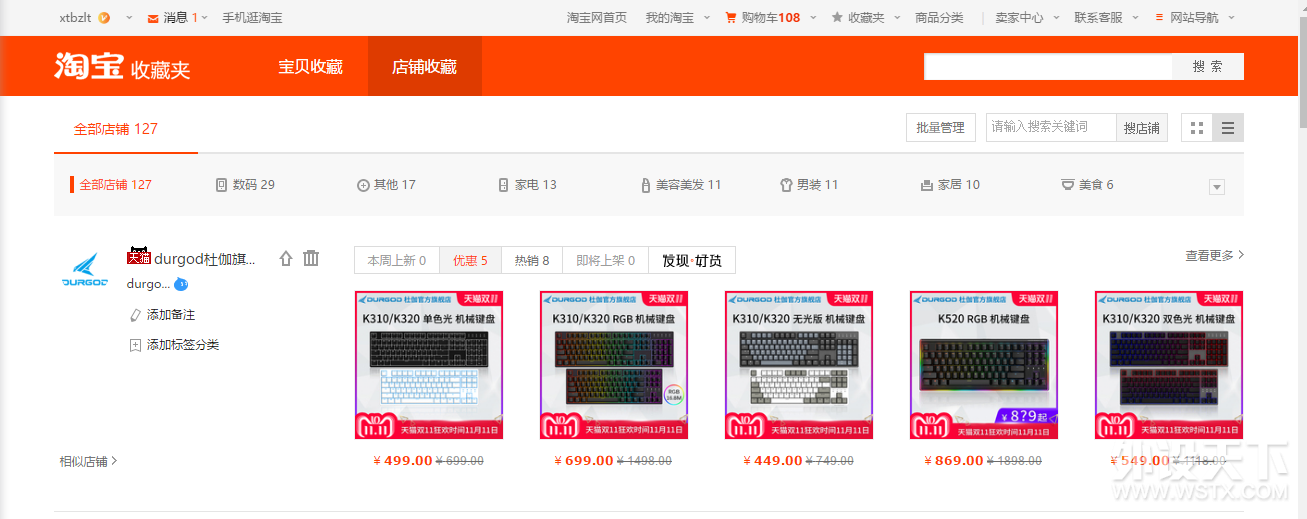
Task: Expand the 收藏夹 dropdown arrow
Action: [897, 18]
